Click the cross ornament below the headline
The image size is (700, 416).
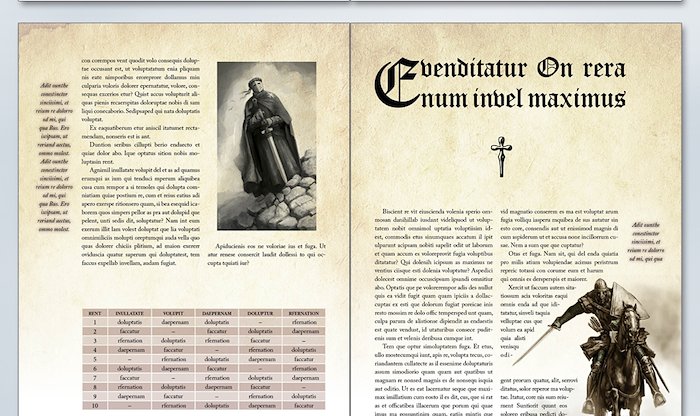tap(501, 155)
